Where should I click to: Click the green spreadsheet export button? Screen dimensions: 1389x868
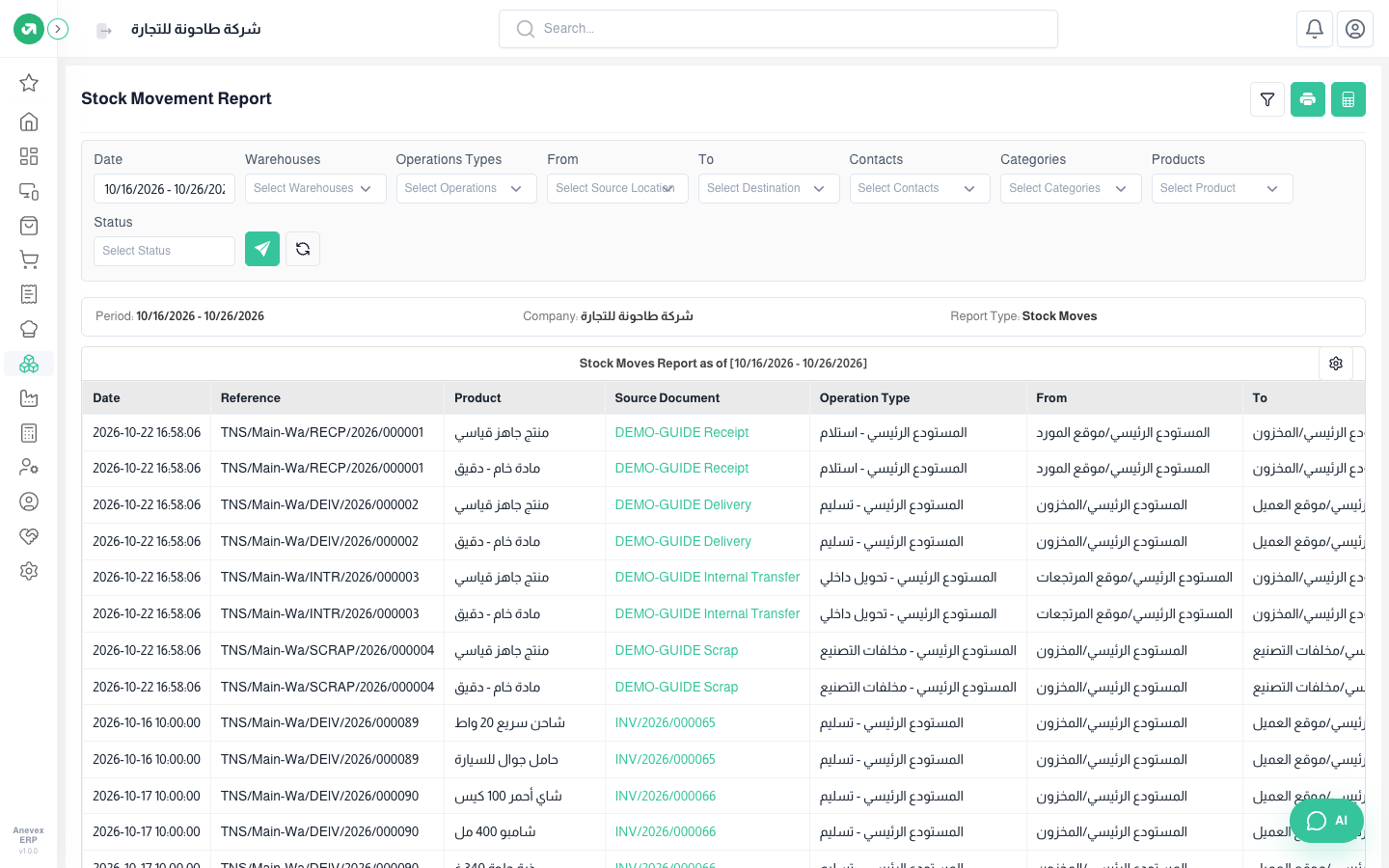(x=1348, y=99)
